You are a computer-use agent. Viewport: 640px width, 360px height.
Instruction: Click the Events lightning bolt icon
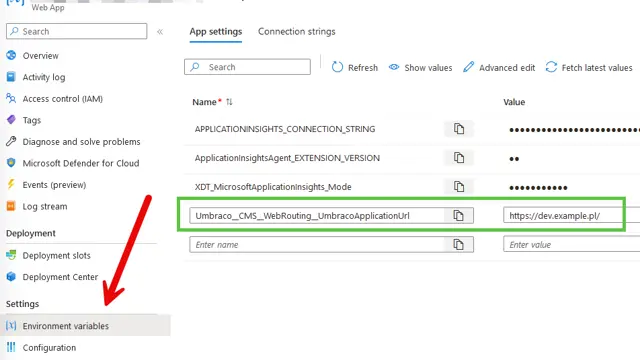coord(11,184)
